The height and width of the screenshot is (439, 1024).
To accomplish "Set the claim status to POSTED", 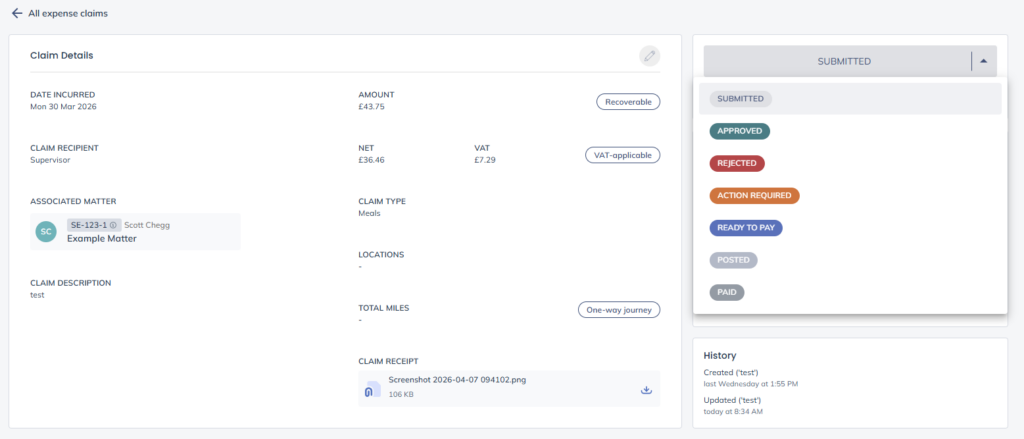I will coord(733,260).
